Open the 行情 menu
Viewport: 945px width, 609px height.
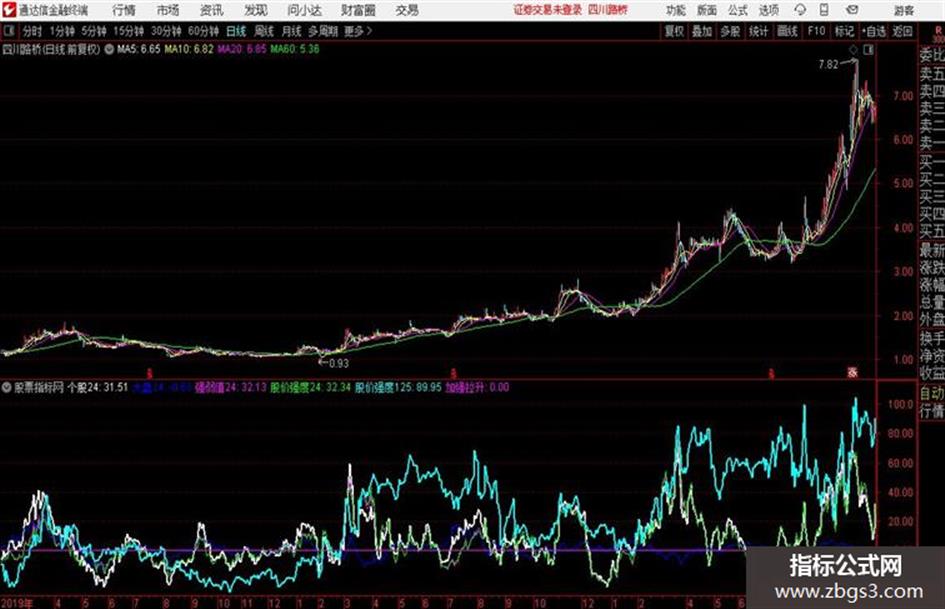[x=124, y=10]
